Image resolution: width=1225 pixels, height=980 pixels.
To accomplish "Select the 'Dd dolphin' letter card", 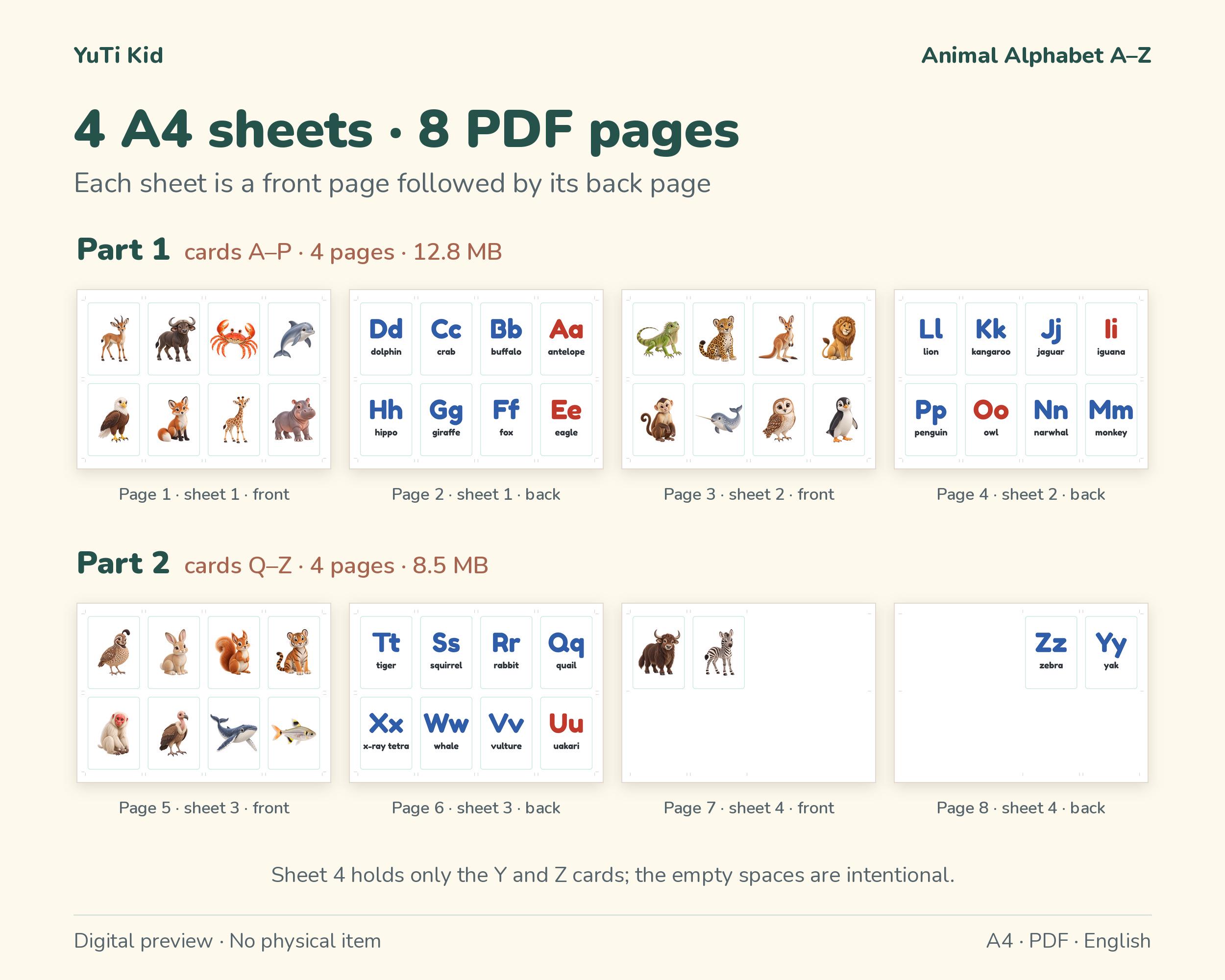I will [x=386, y=339].
